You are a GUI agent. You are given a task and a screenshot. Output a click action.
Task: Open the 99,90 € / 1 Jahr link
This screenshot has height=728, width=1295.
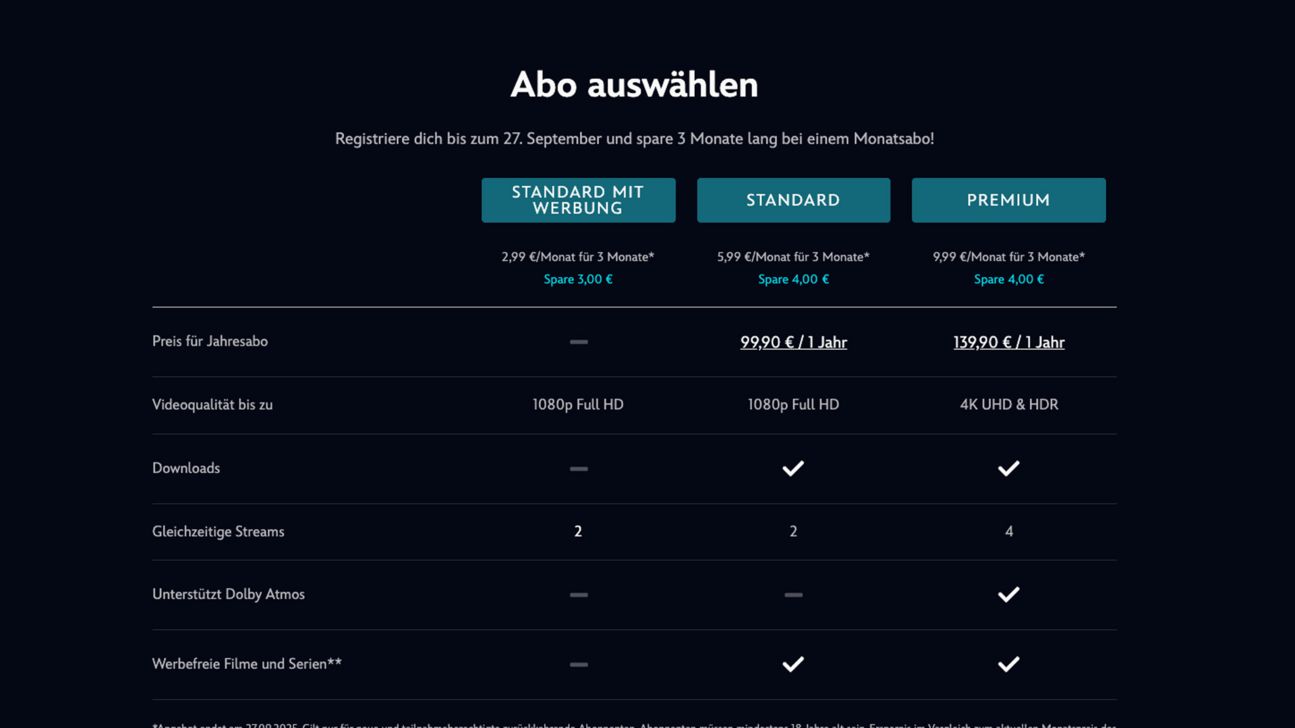tap(793, 342)
